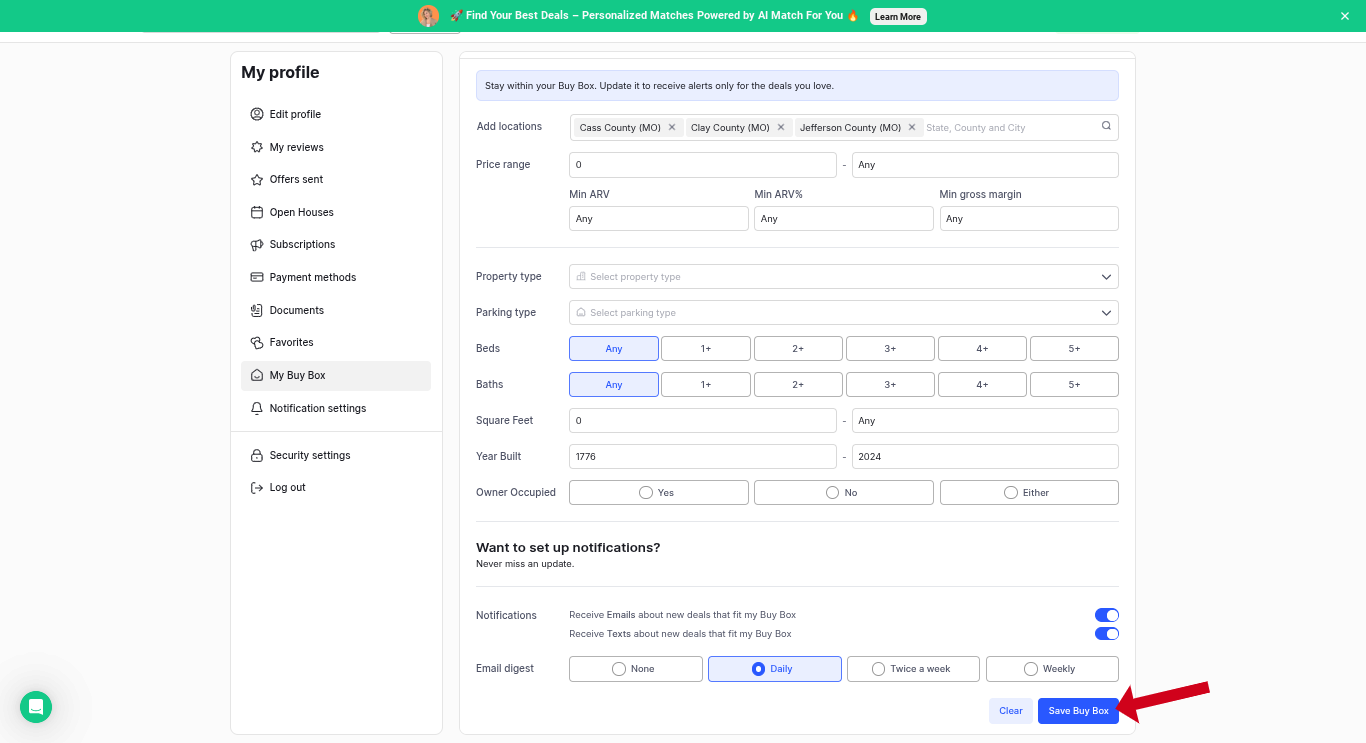Click the Year Built 2024 field
This screenshot has height=743, width=1366.
point(985,457)
